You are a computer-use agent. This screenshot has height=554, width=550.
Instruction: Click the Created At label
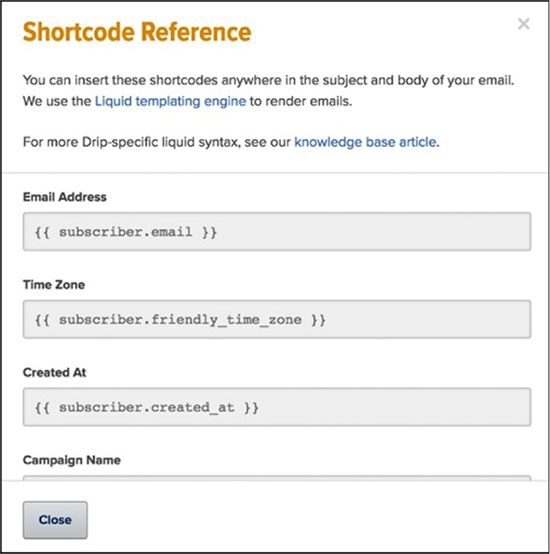[54, 372]
